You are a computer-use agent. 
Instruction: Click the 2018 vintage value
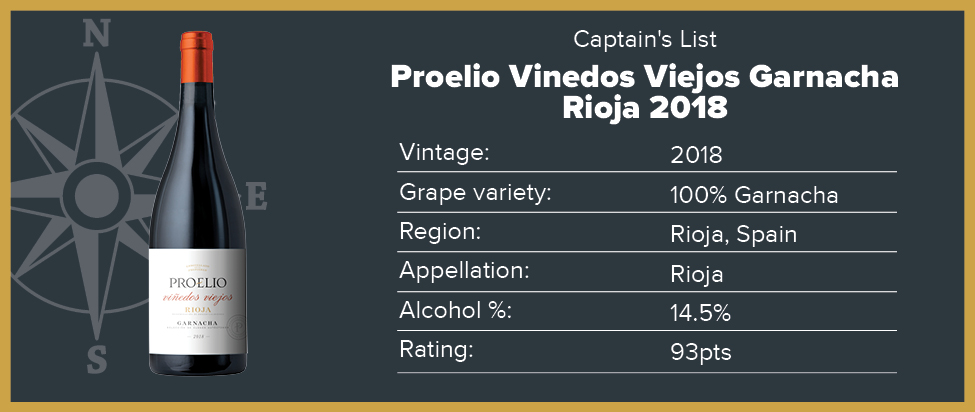tap(696, 155)
